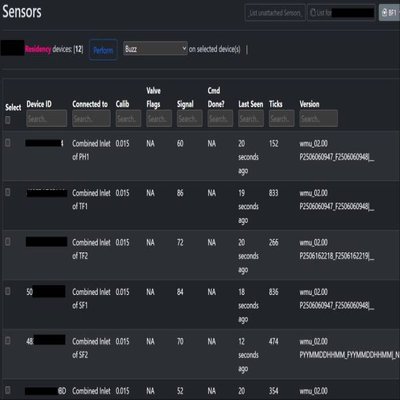Click the Device ID search field

(x=46, y=118)
